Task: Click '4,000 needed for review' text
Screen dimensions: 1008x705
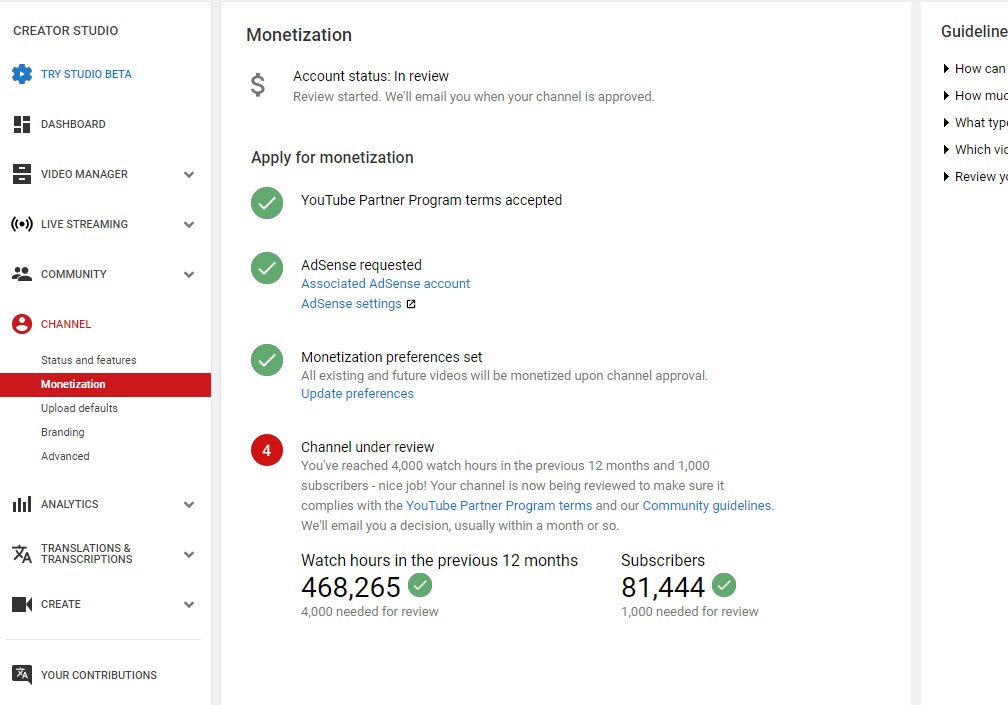Action: pos(370,612)
